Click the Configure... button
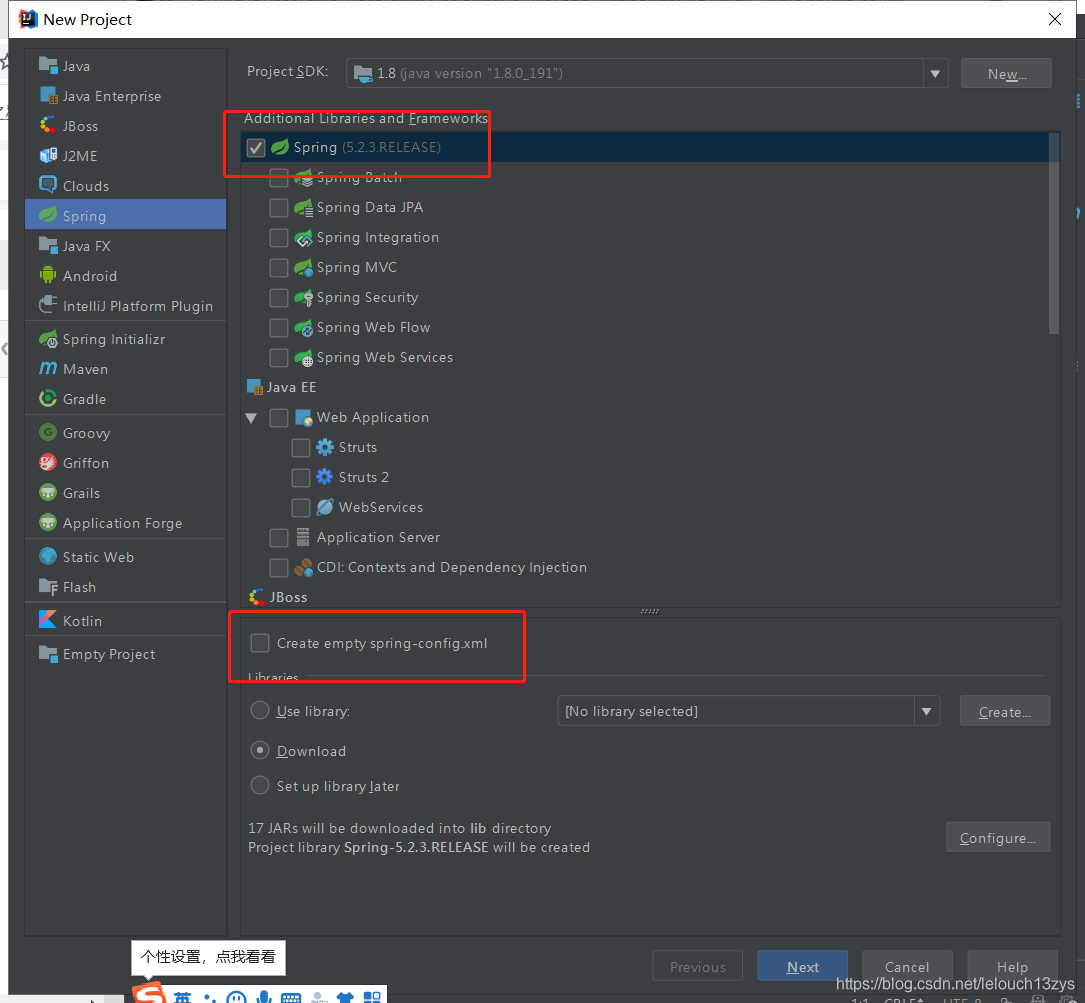 pos(997,837)
